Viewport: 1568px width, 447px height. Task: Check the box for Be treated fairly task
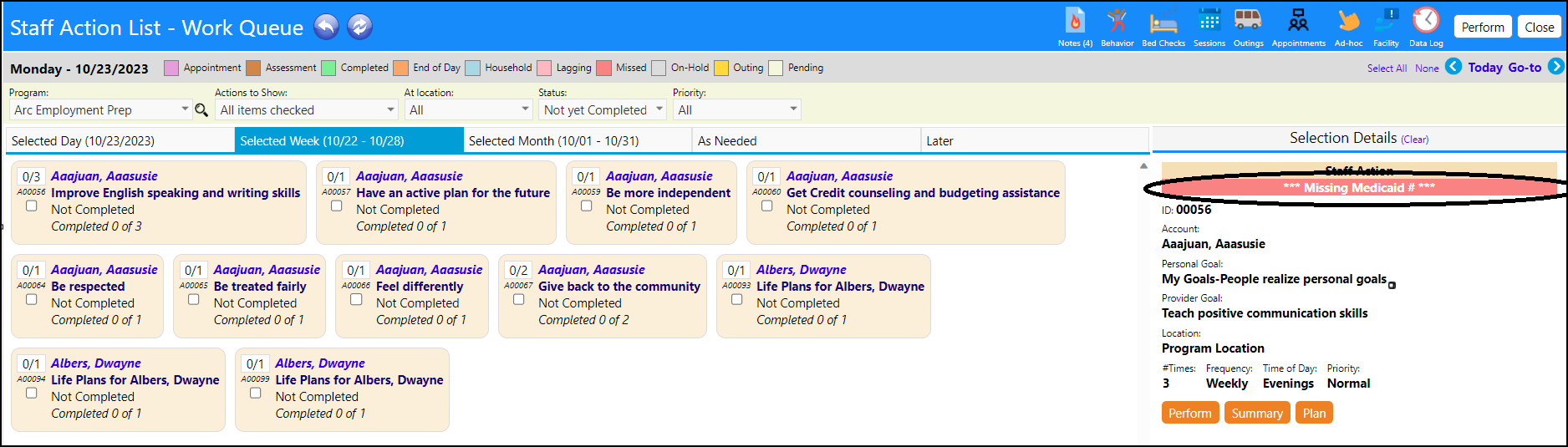[193, 299]
